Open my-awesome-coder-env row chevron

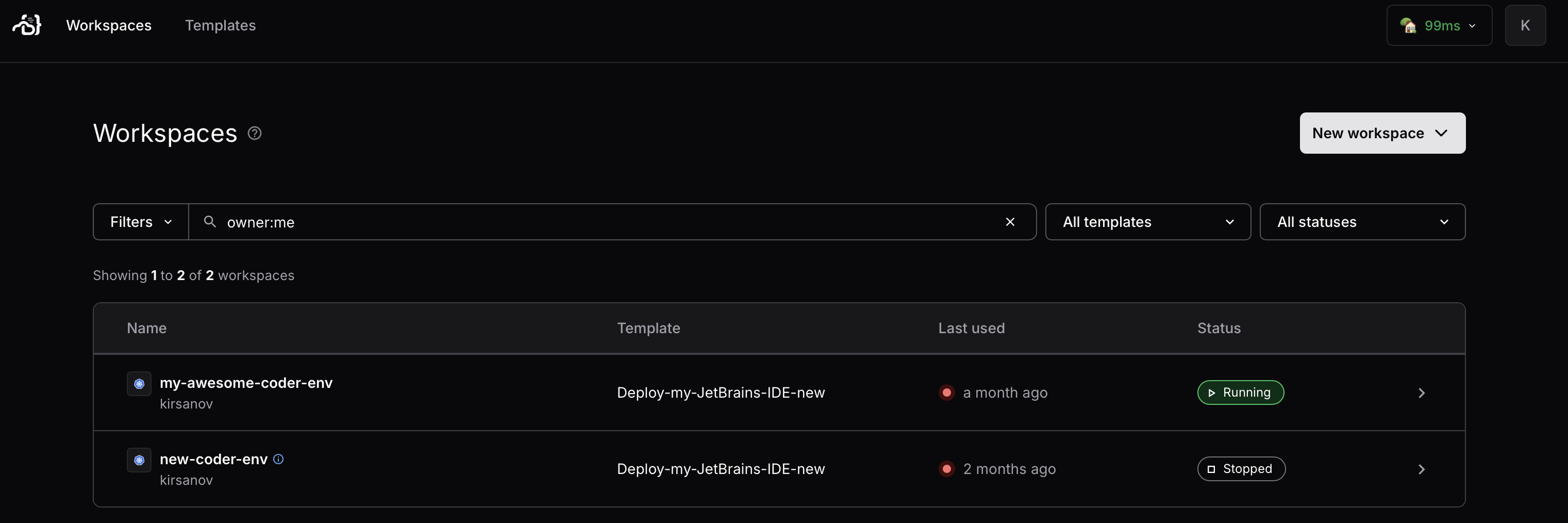pos(1421,393)
